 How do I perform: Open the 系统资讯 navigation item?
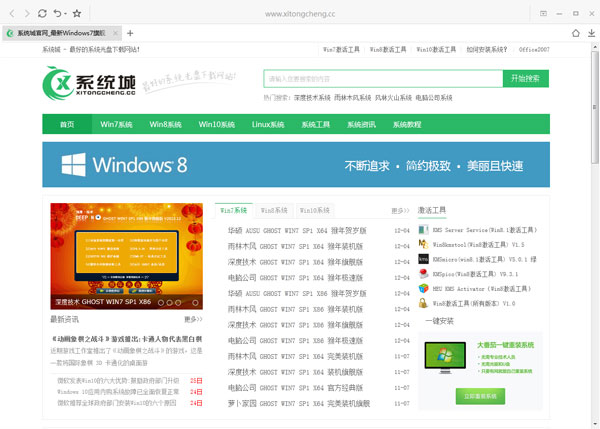pyautogui.click(x=361, y=124)
